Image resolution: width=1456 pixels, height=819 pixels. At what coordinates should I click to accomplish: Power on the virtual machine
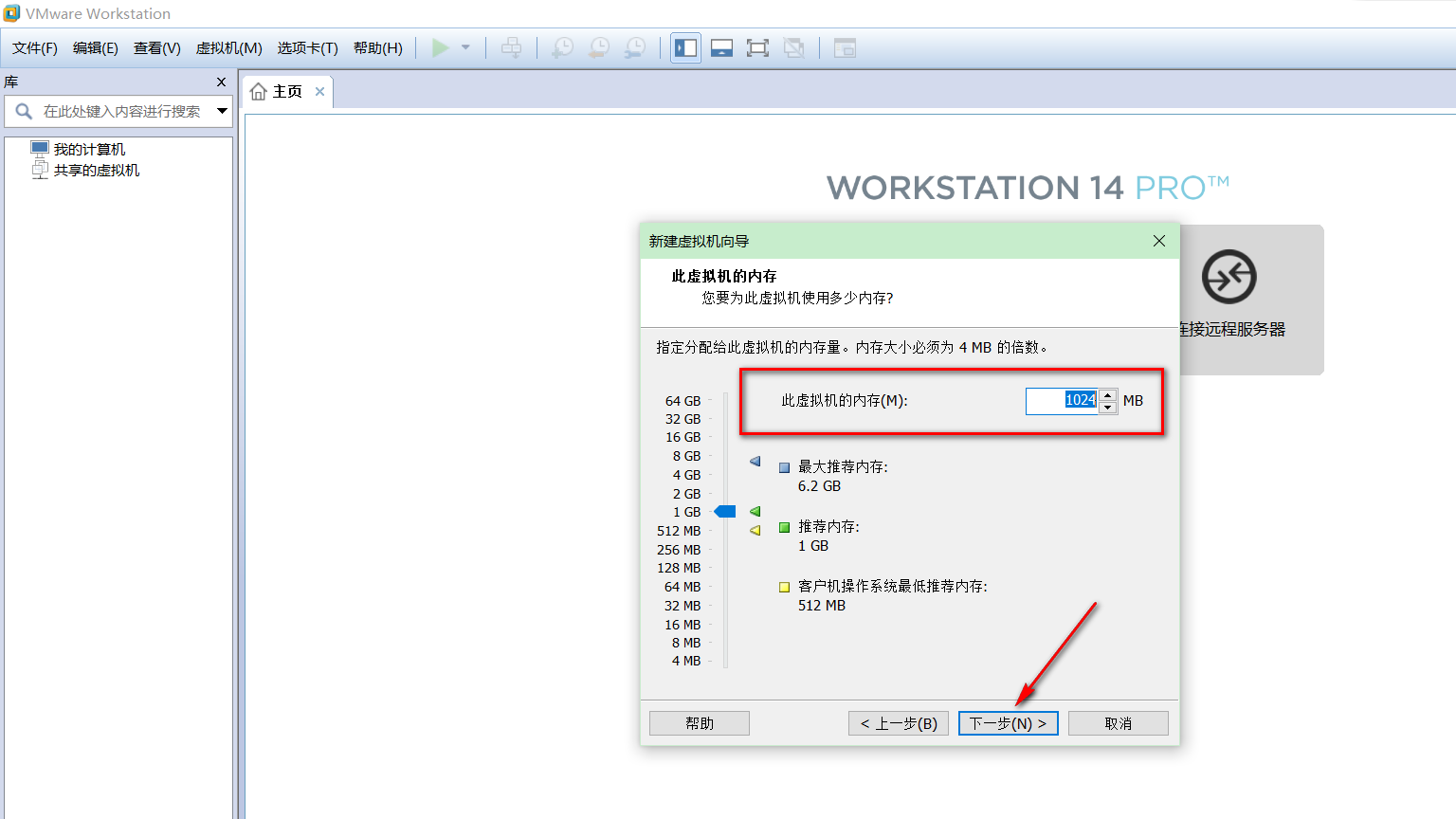[x=440, y=47]
